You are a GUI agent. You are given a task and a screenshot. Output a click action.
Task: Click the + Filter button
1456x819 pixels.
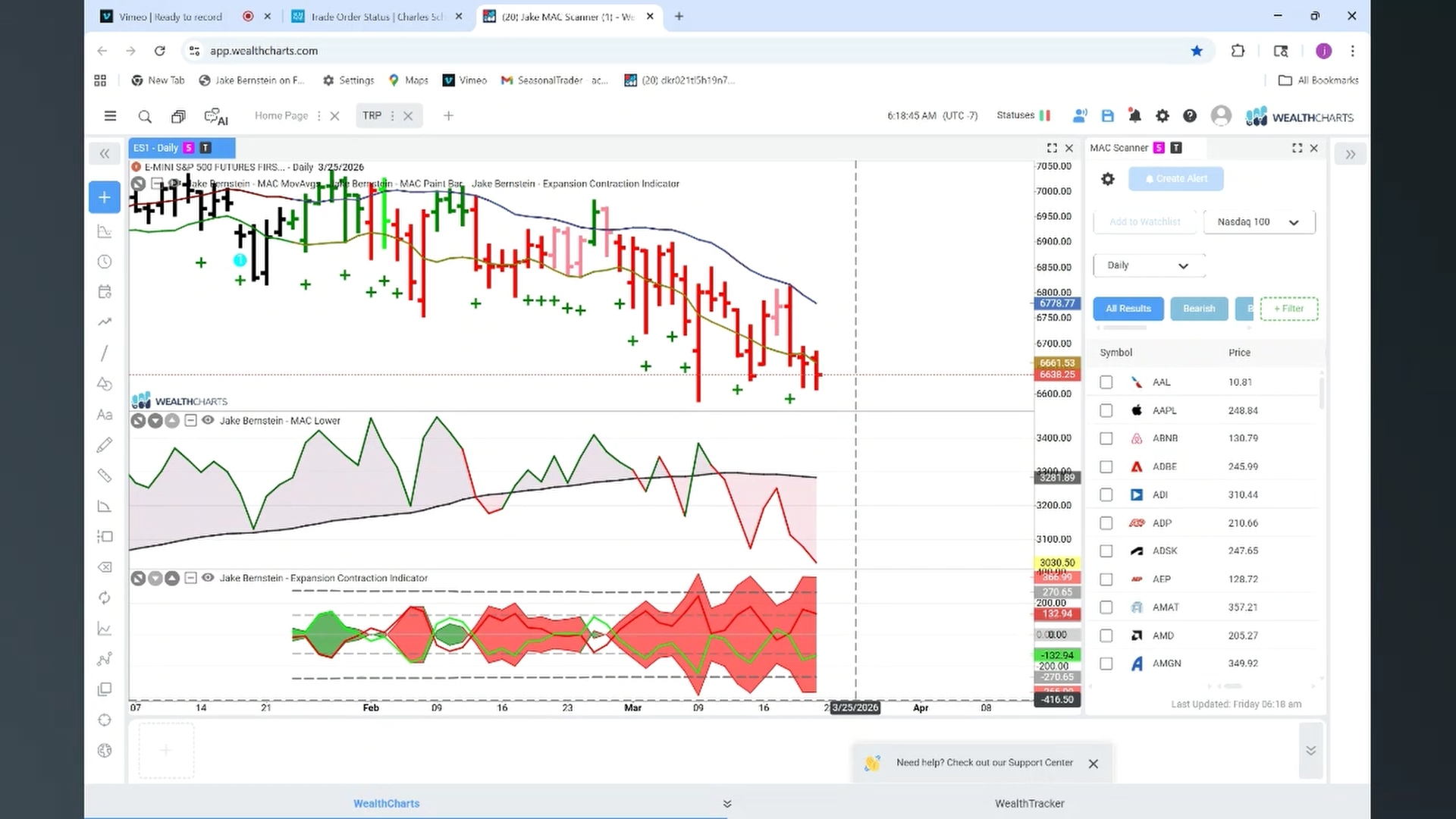[x=1289, y=309]
